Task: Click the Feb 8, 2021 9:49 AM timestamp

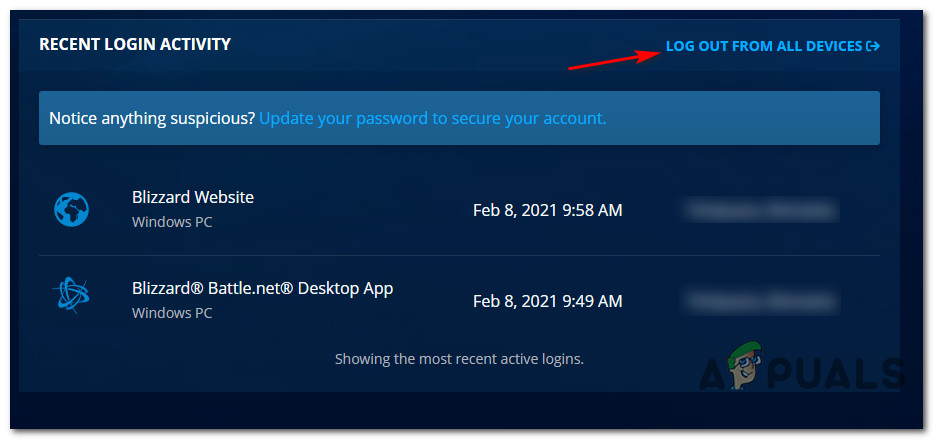Action: pos(548,300)
